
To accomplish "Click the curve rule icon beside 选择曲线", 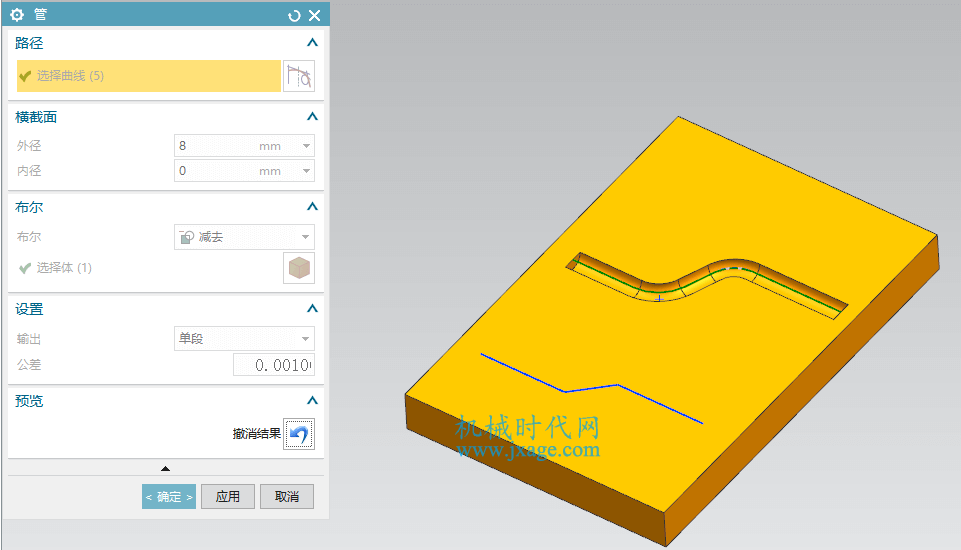I will [299, 76].
